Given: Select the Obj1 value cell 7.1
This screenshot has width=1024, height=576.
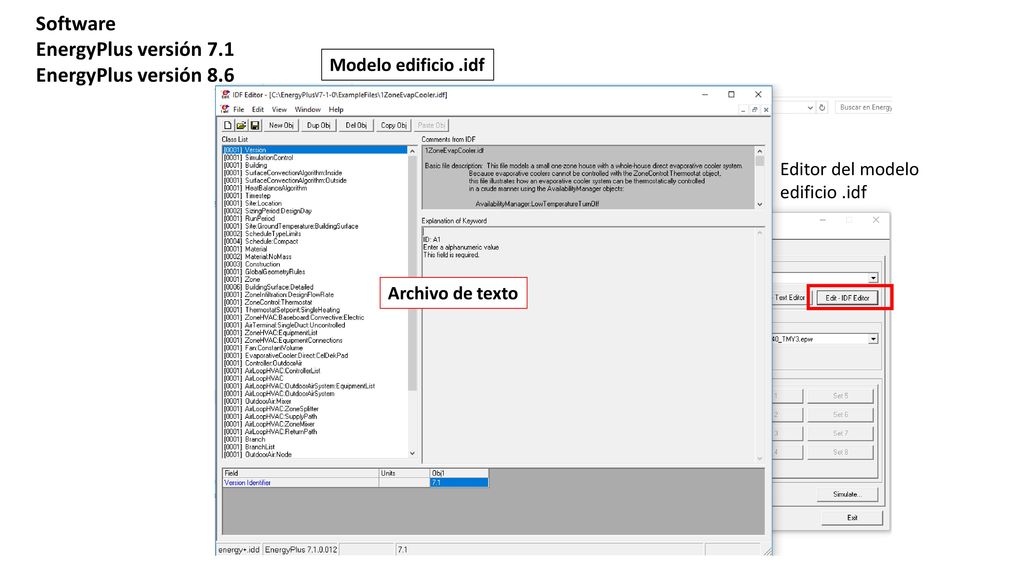Looking at the screenshot, I should click(459, 483).
